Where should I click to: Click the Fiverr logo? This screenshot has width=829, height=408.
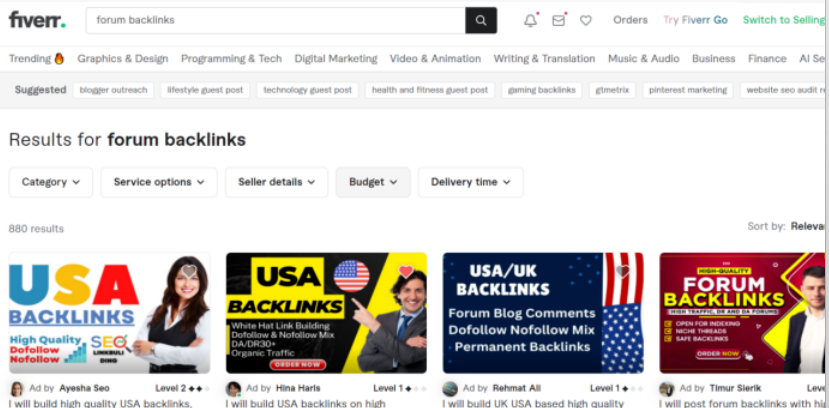coord(37,20)
